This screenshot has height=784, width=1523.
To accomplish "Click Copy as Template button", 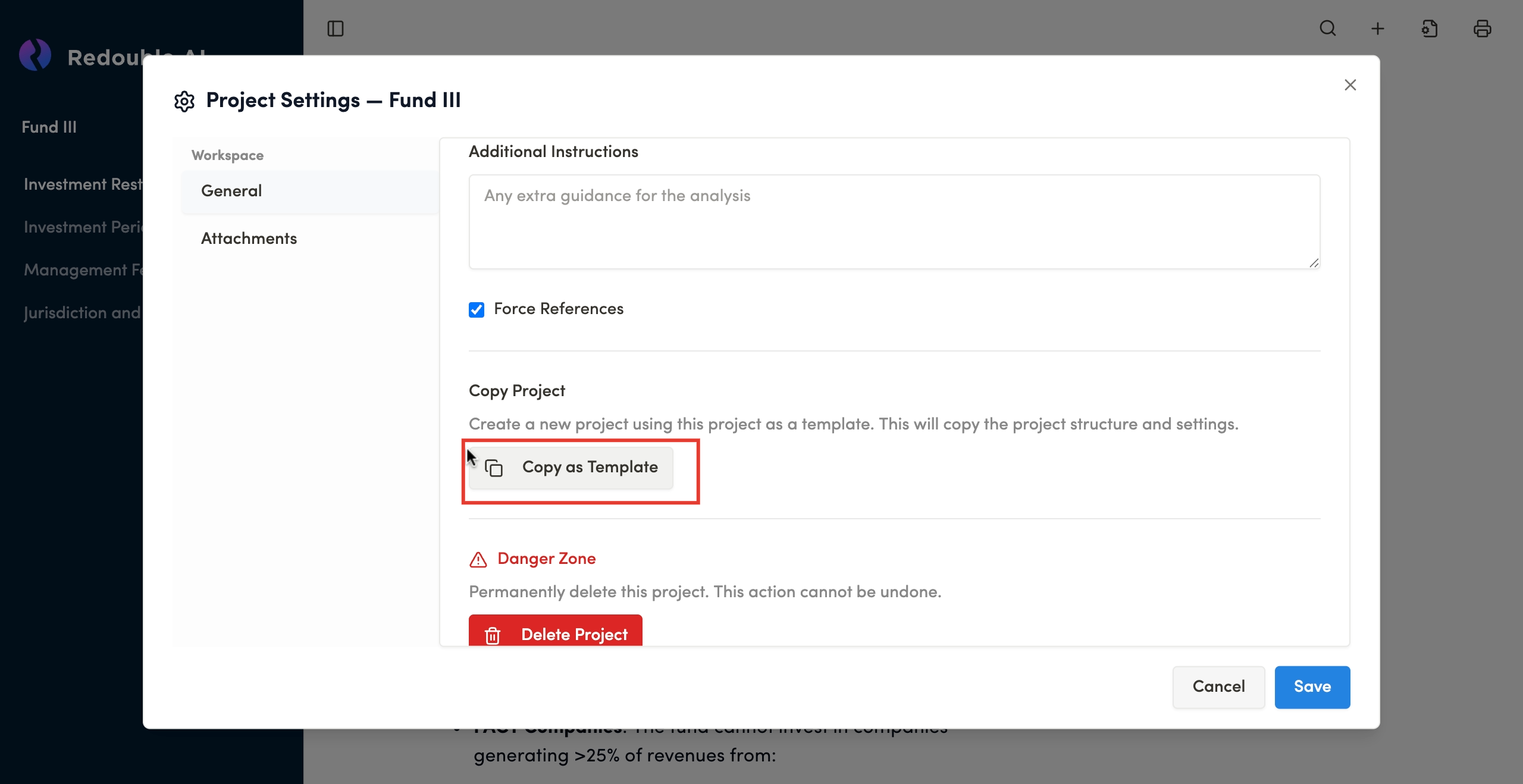I will [x=571, y=468].
